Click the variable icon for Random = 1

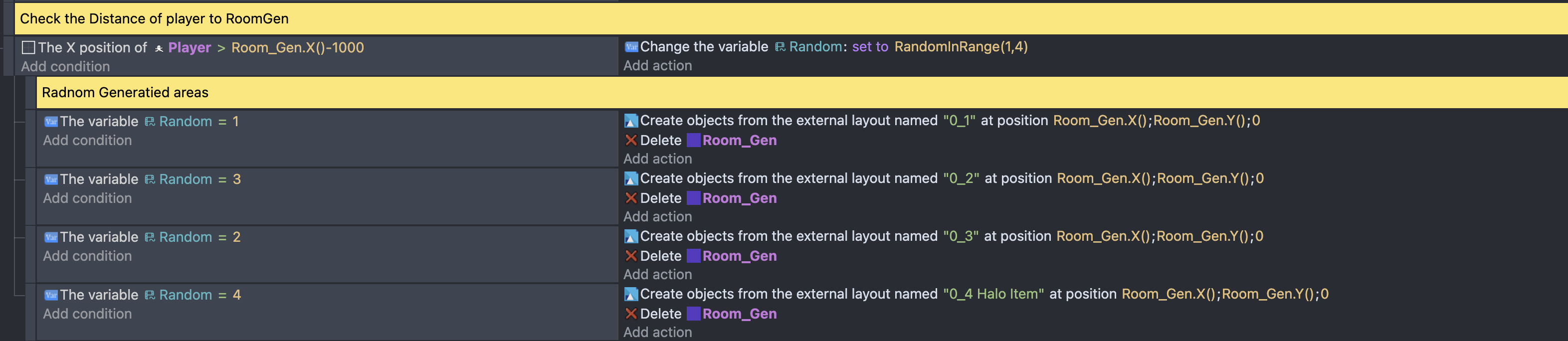(51, 122)
